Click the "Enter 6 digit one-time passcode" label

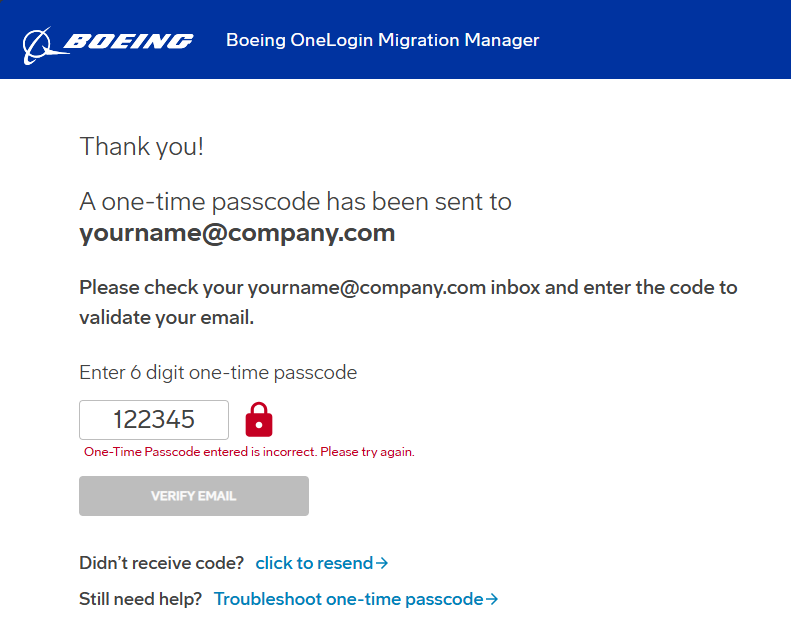218,373
